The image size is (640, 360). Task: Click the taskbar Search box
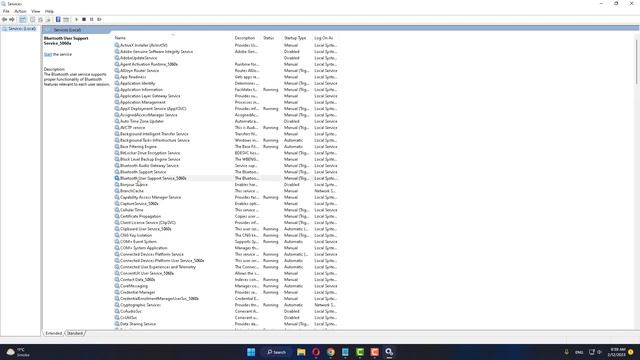coord(277,352)
